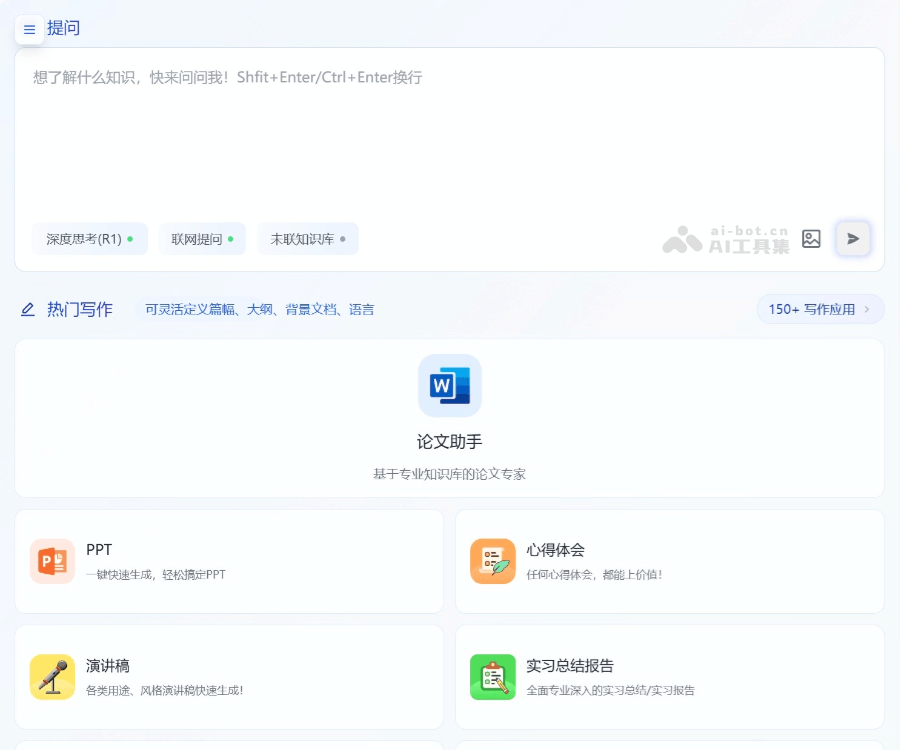
Task: Click the send arrow button
Action: click(x=852, y=239)
